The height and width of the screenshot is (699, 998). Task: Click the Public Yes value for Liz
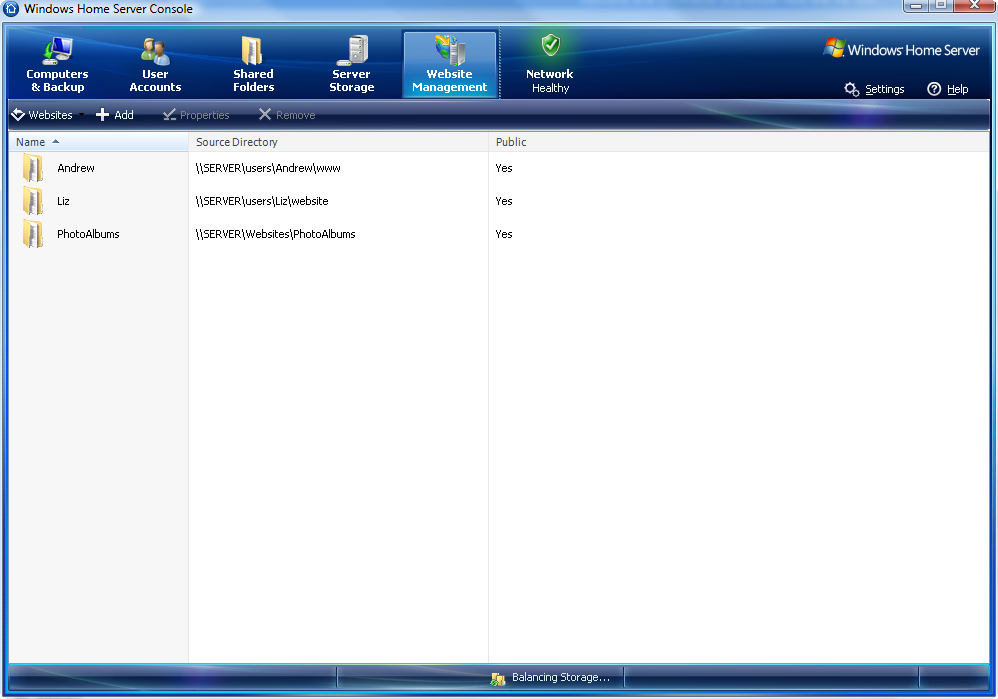pyautogui.click(x=503, y=201)
